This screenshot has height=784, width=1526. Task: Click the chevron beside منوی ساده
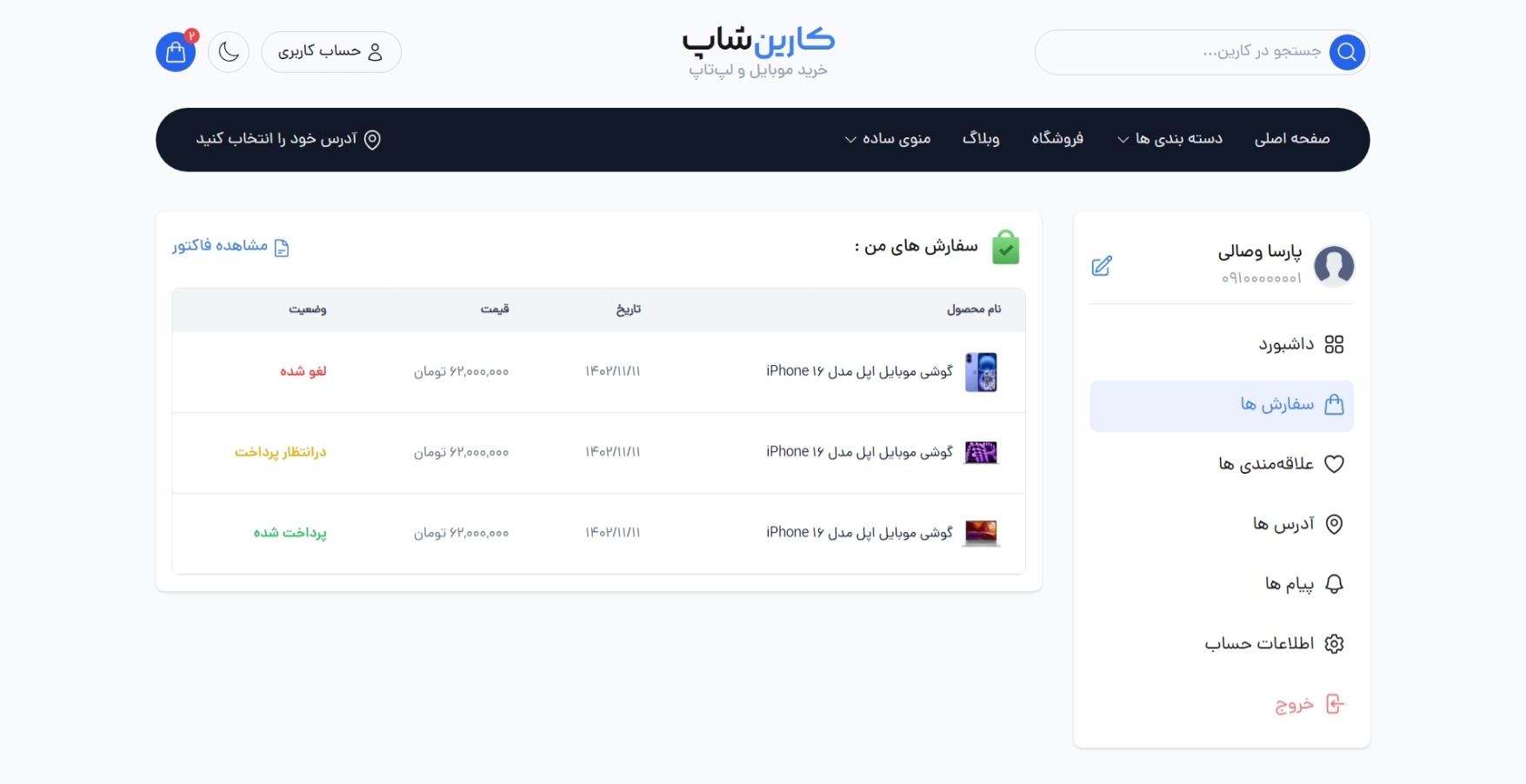(x=850, y=140)
